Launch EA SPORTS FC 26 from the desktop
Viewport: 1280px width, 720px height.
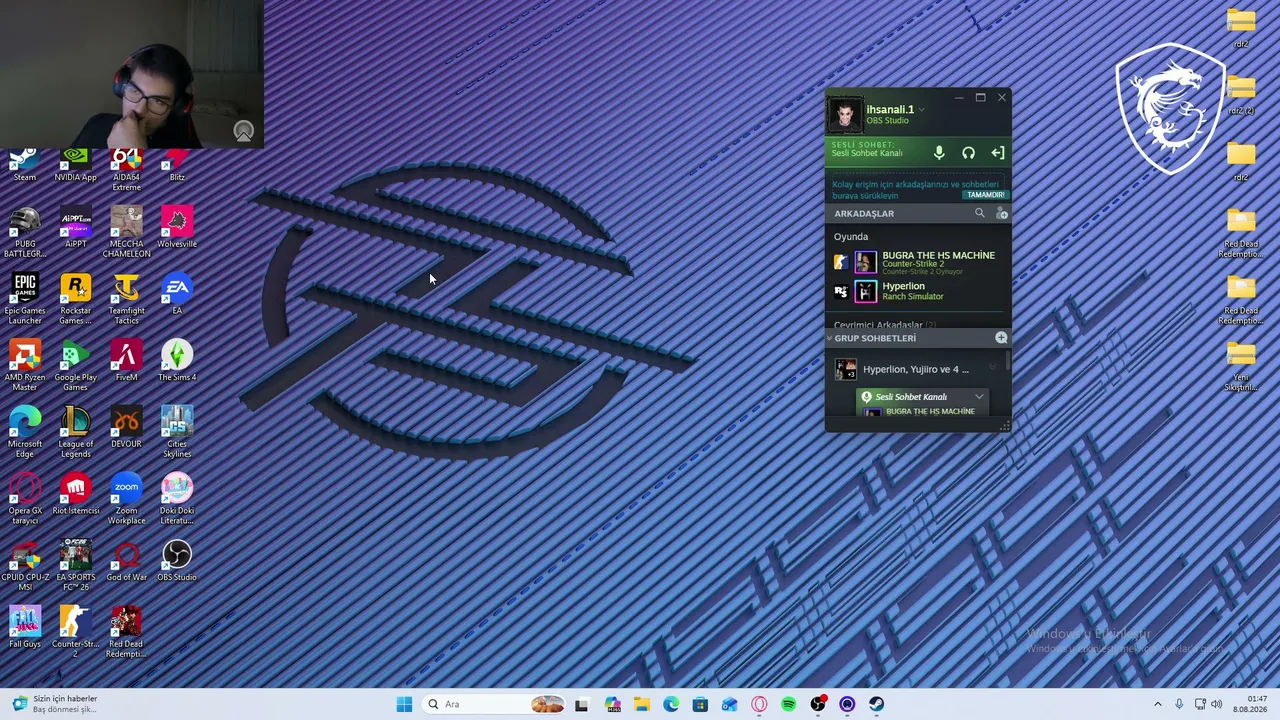point(76,566)
